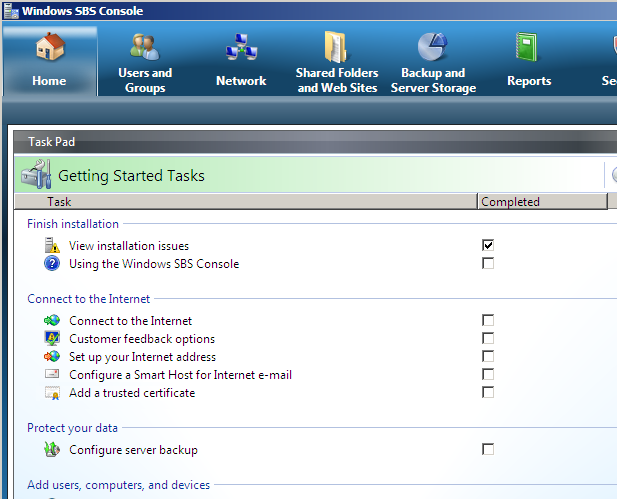
Task: Sort by the Task column header
Action: 246,201
